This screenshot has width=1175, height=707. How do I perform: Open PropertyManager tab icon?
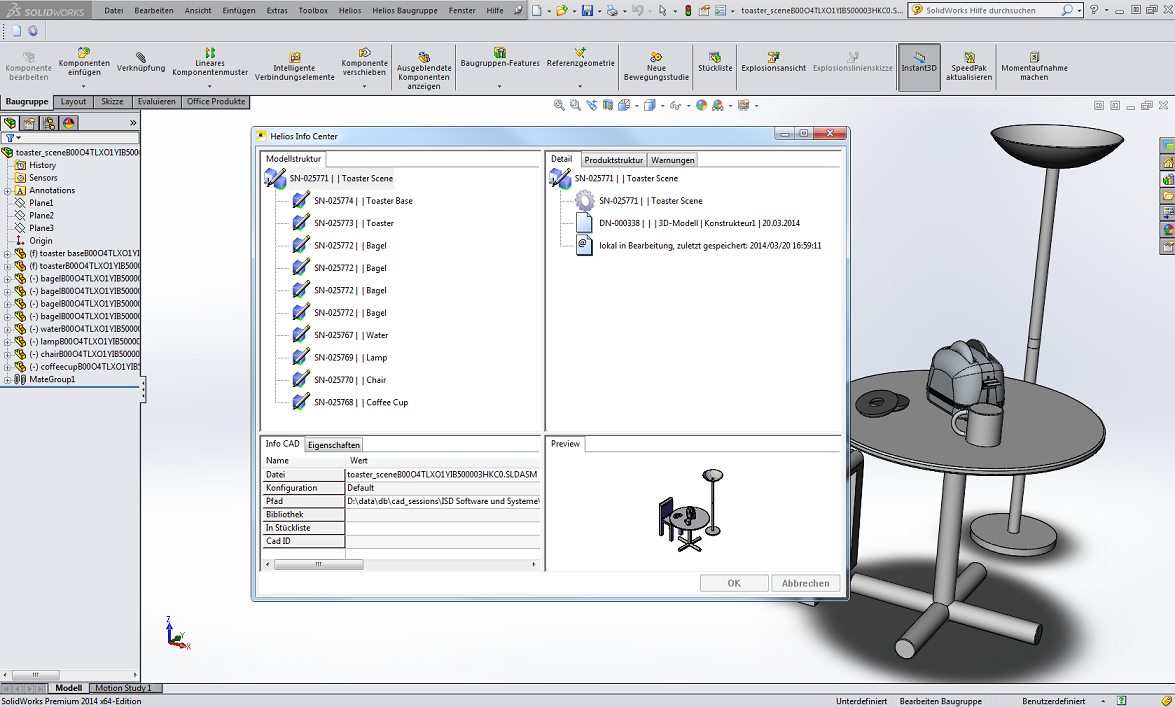click(29, 123)
